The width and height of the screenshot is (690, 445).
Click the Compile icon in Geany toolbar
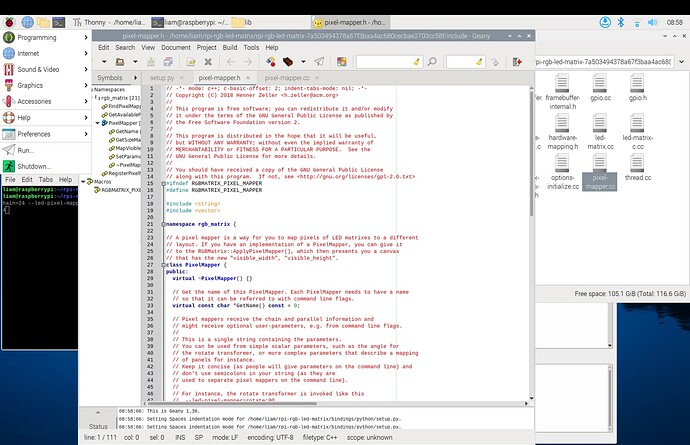coord(271,62)
